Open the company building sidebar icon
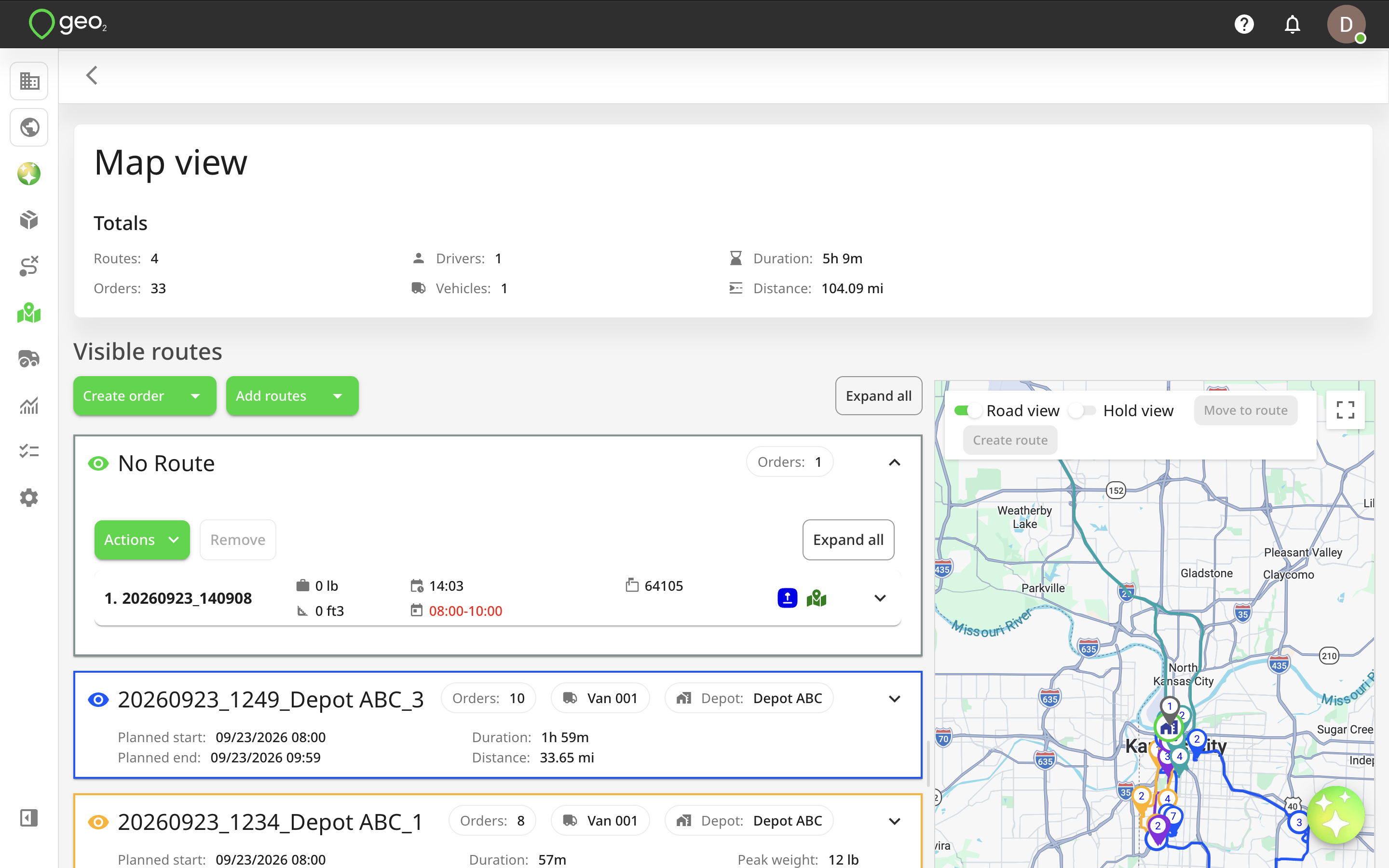The image size is (1389, 868). [29, 81]
